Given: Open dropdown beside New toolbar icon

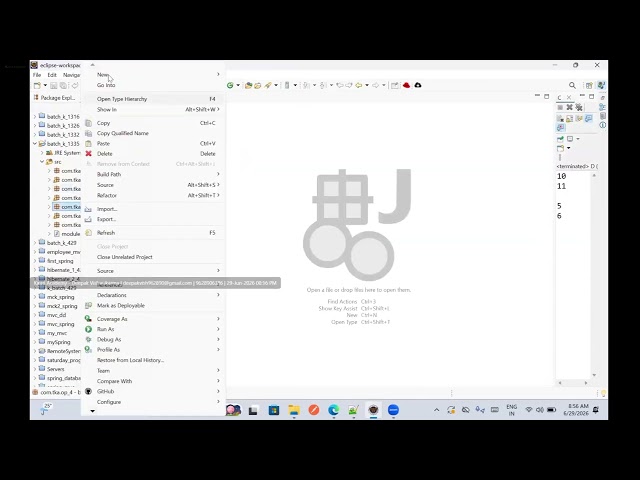Looking at the screenshot, I should tap(45, 85).
